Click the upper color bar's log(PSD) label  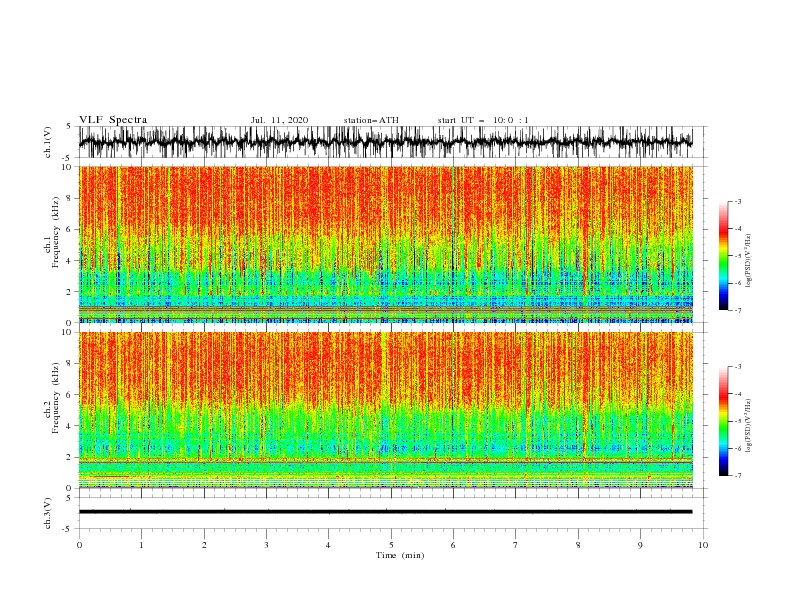748,261
